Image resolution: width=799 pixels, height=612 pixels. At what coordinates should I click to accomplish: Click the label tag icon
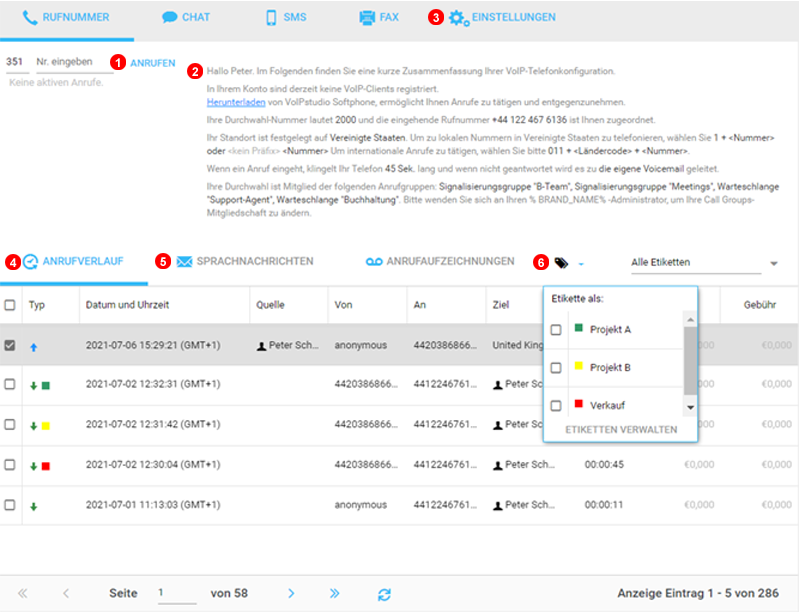pos(561,263)
